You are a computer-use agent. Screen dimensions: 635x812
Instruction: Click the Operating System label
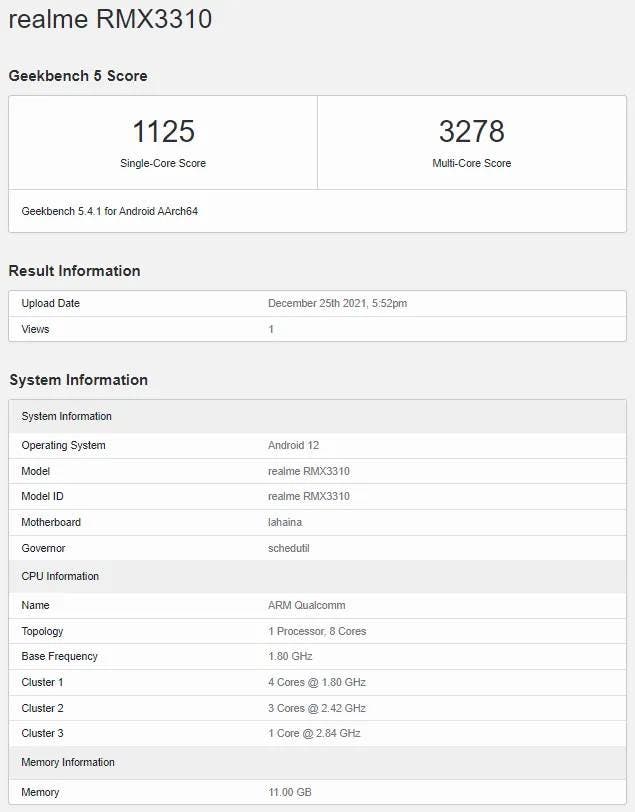(63, 445)
